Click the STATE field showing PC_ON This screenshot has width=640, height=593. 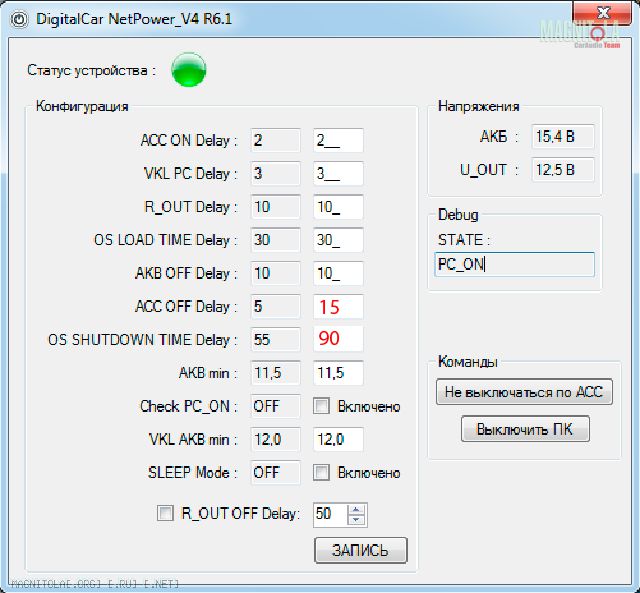point(514,264)
